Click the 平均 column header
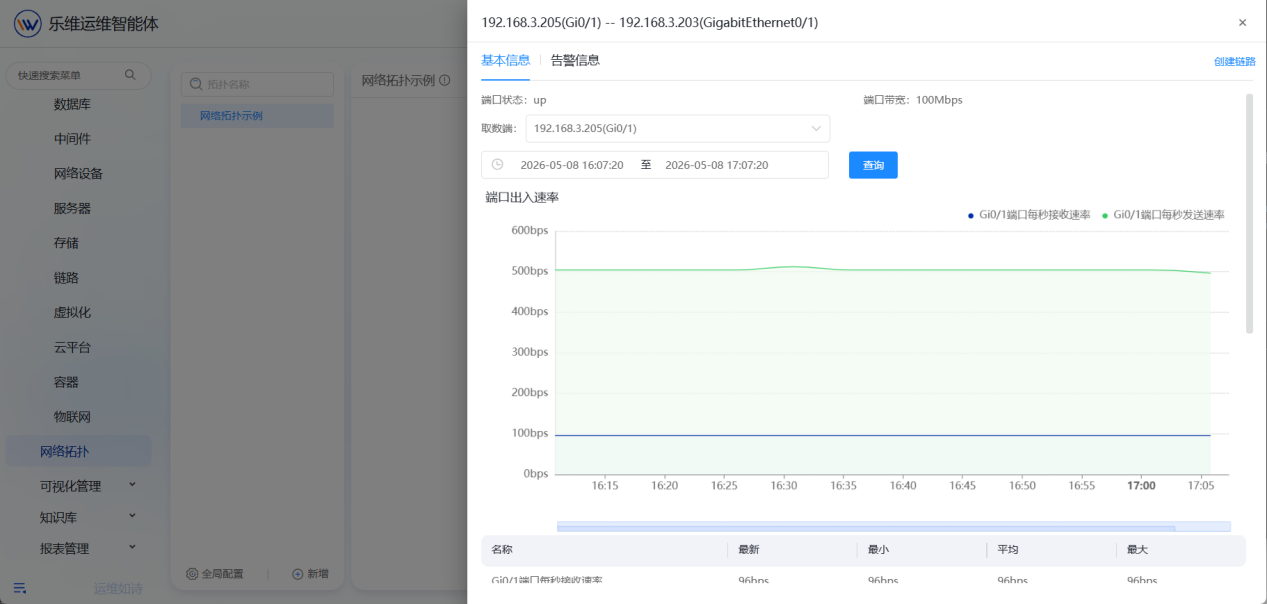 [1008, 550]
